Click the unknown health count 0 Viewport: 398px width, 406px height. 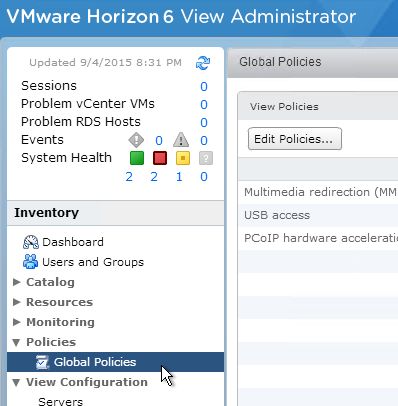click(204, 177)
